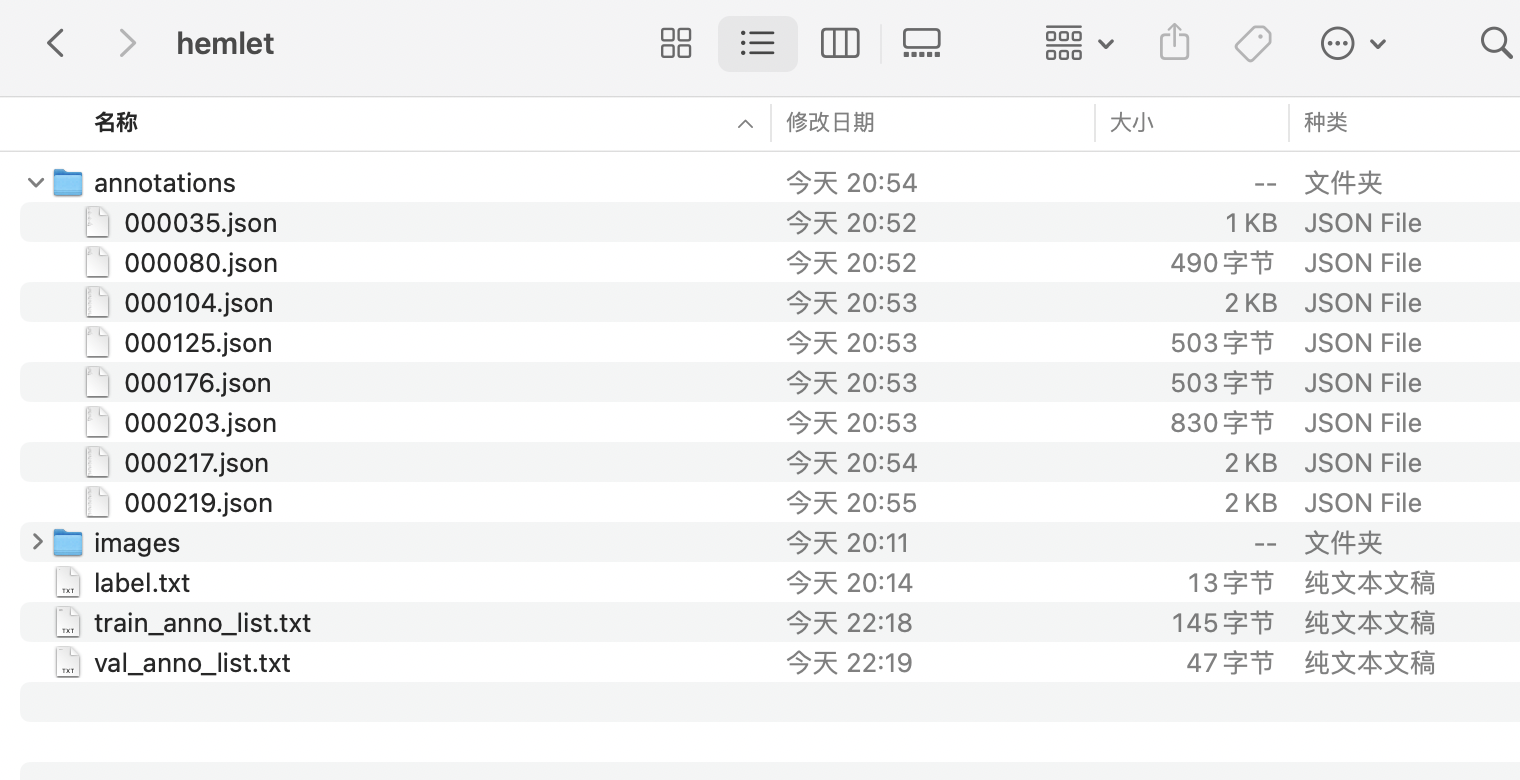This screenshot has height=780, width=1520.
Task: Switch to icon grid view
Action: tap(676, 43)
